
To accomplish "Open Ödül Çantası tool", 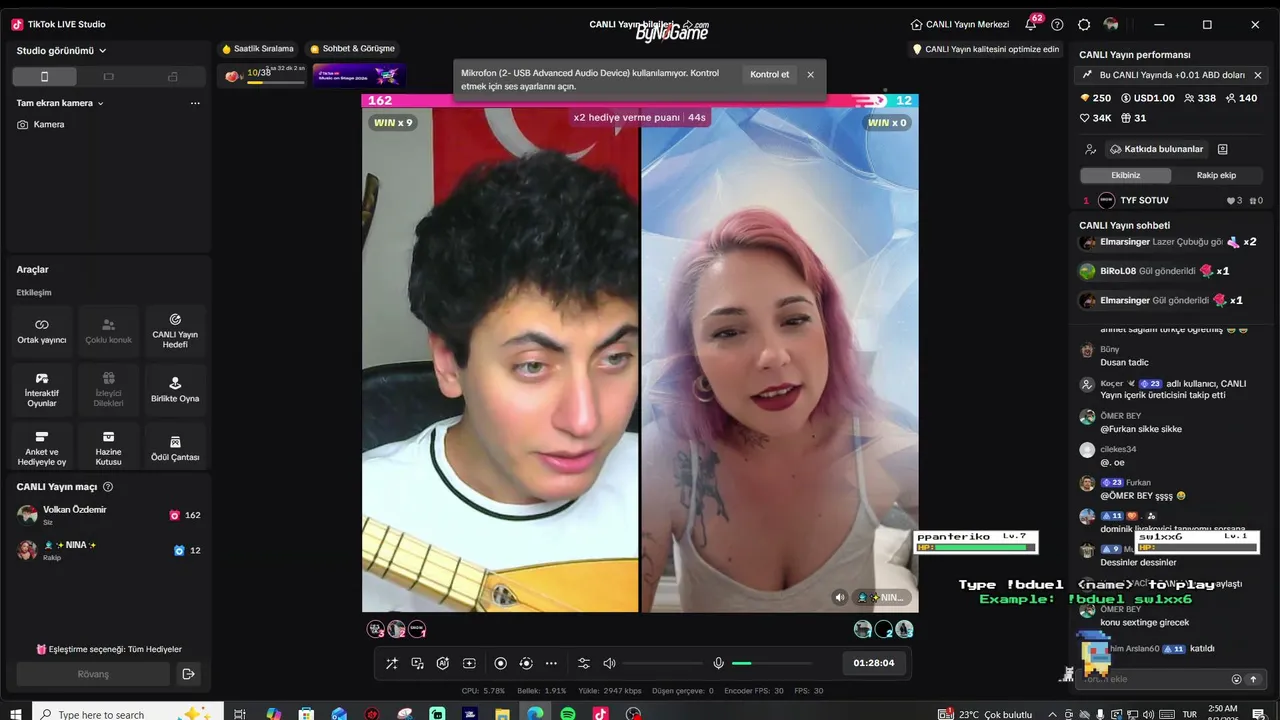I will (x=175, y=448).
